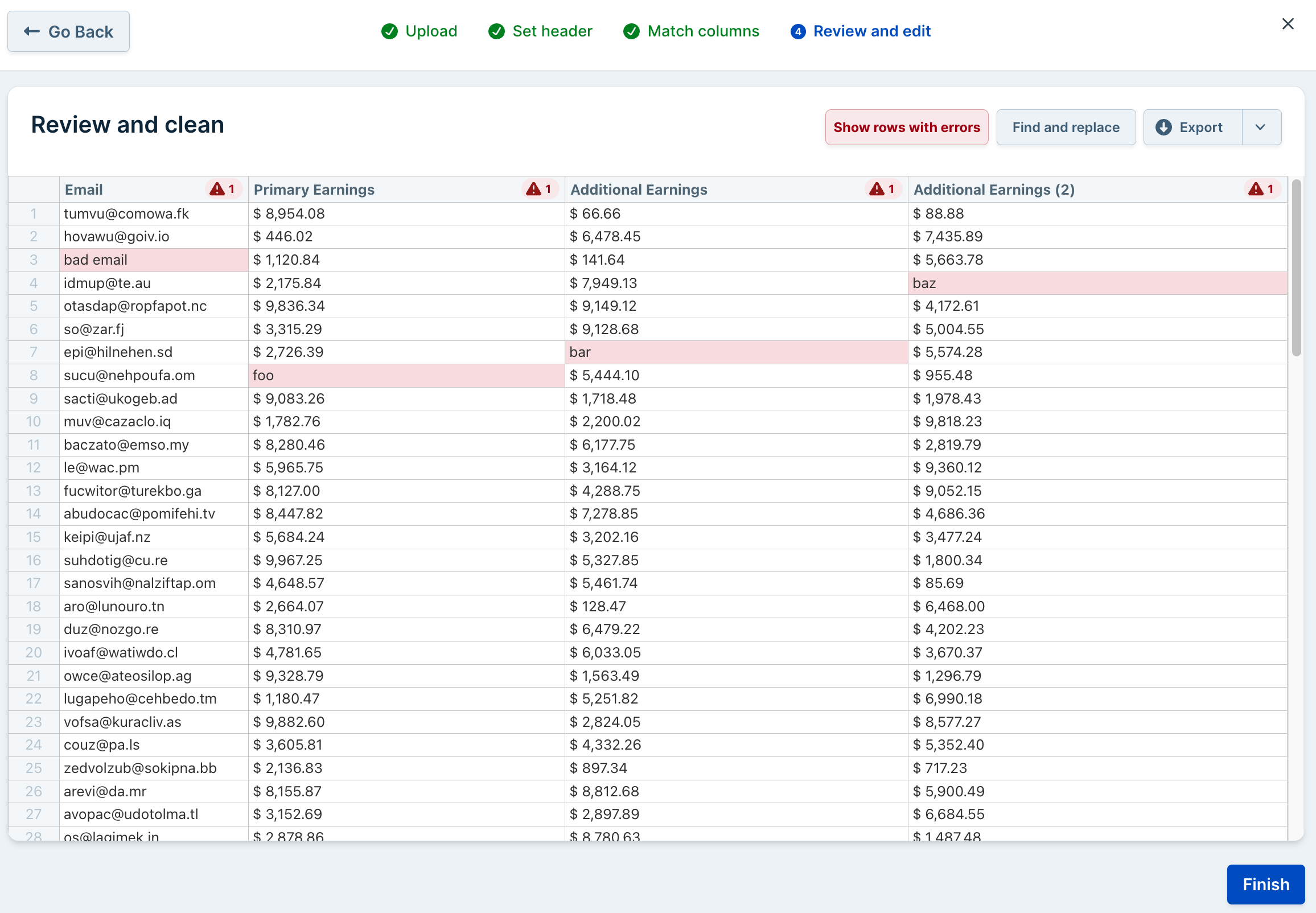Go to the Match columns step
Image resolution: width=1316 pixels, height=913 pixels.
tap(702, 31)
